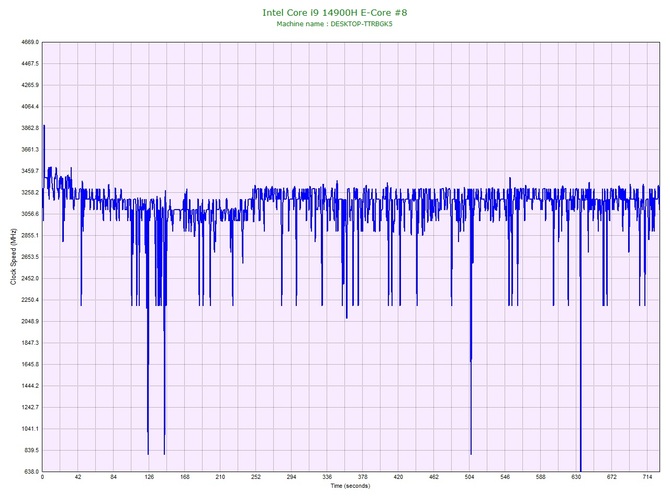Click the y-axis value 1242.7
This screenshot has height=503, width=670.
(30, 407)
